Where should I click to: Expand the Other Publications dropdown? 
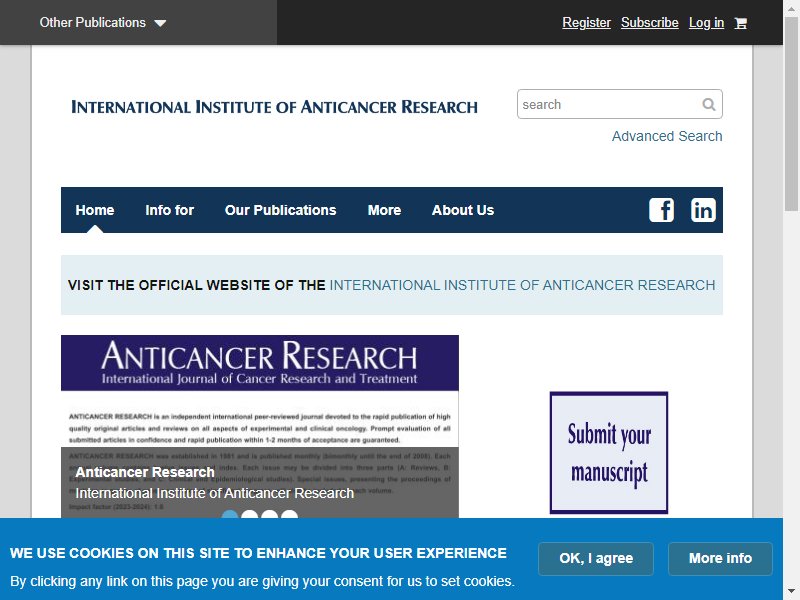tap(103, 23)
